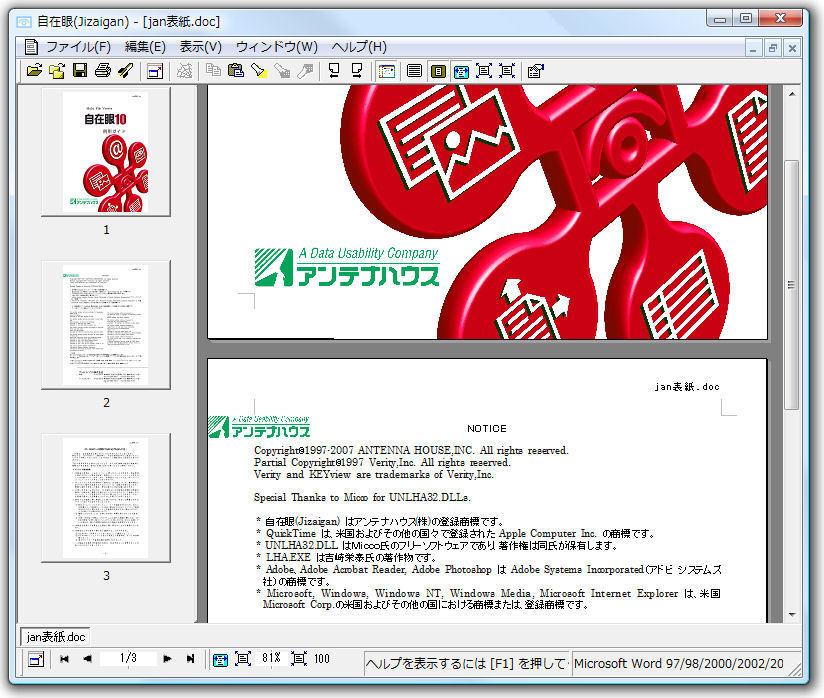This screenshot has width=824, height=698.
Task: Click the zoom frame icon before 81%
Action: click(x=243, y=659)
